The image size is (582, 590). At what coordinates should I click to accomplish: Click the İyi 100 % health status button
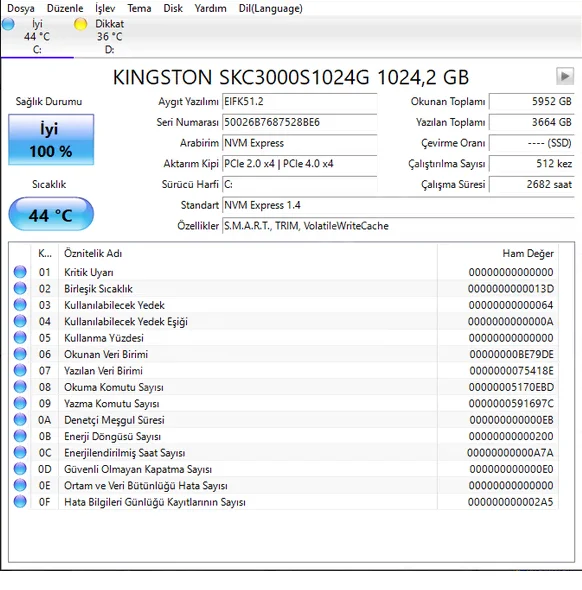click(51, 140)
